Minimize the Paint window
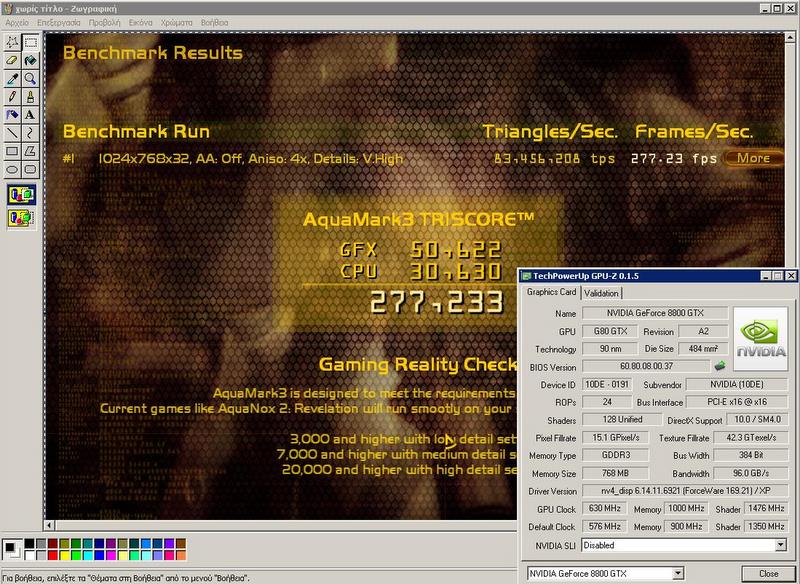The width and height of the screenshot is (800, 584). tap(765, 9)
